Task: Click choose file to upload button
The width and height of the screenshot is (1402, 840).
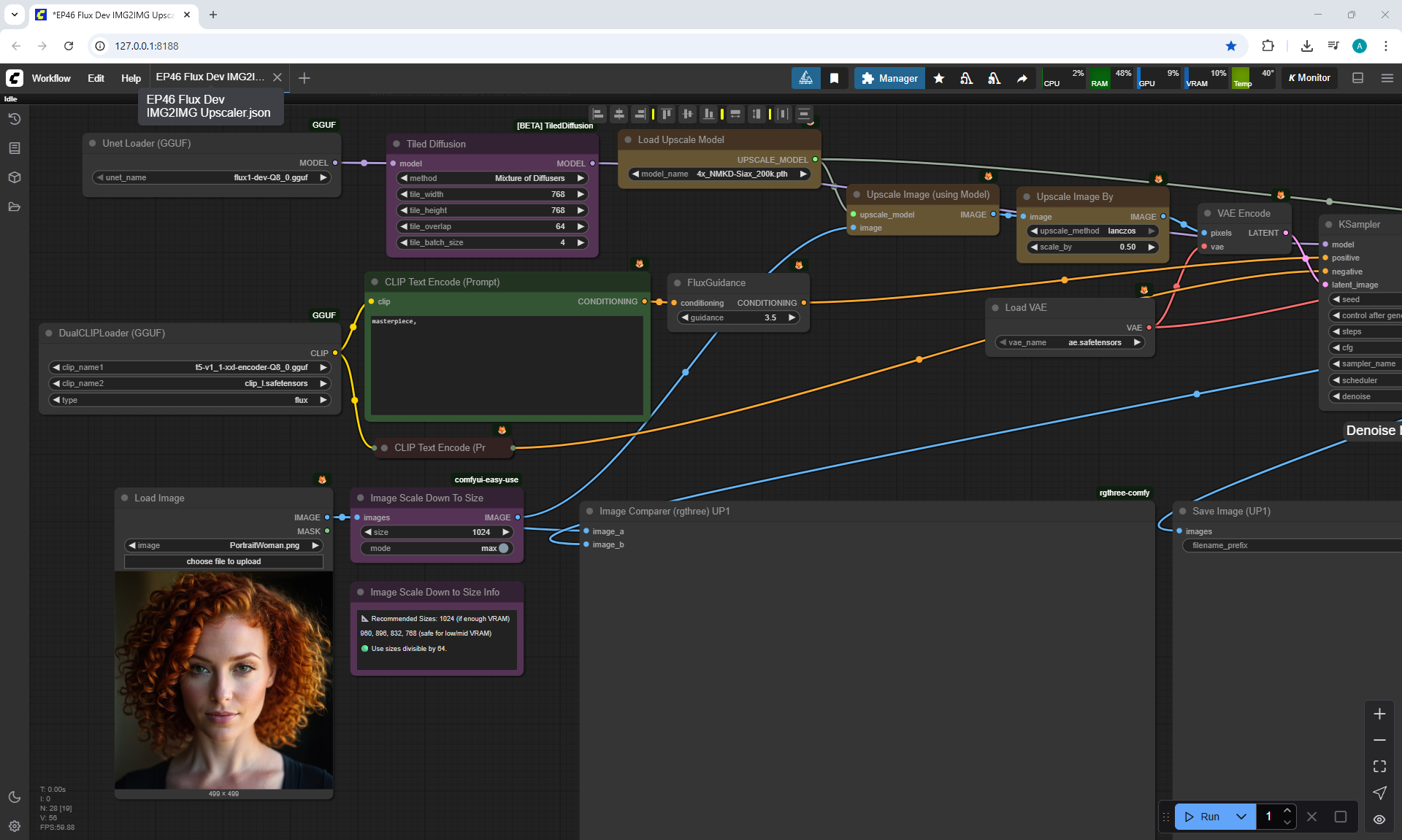Action: tap(223, 561)
